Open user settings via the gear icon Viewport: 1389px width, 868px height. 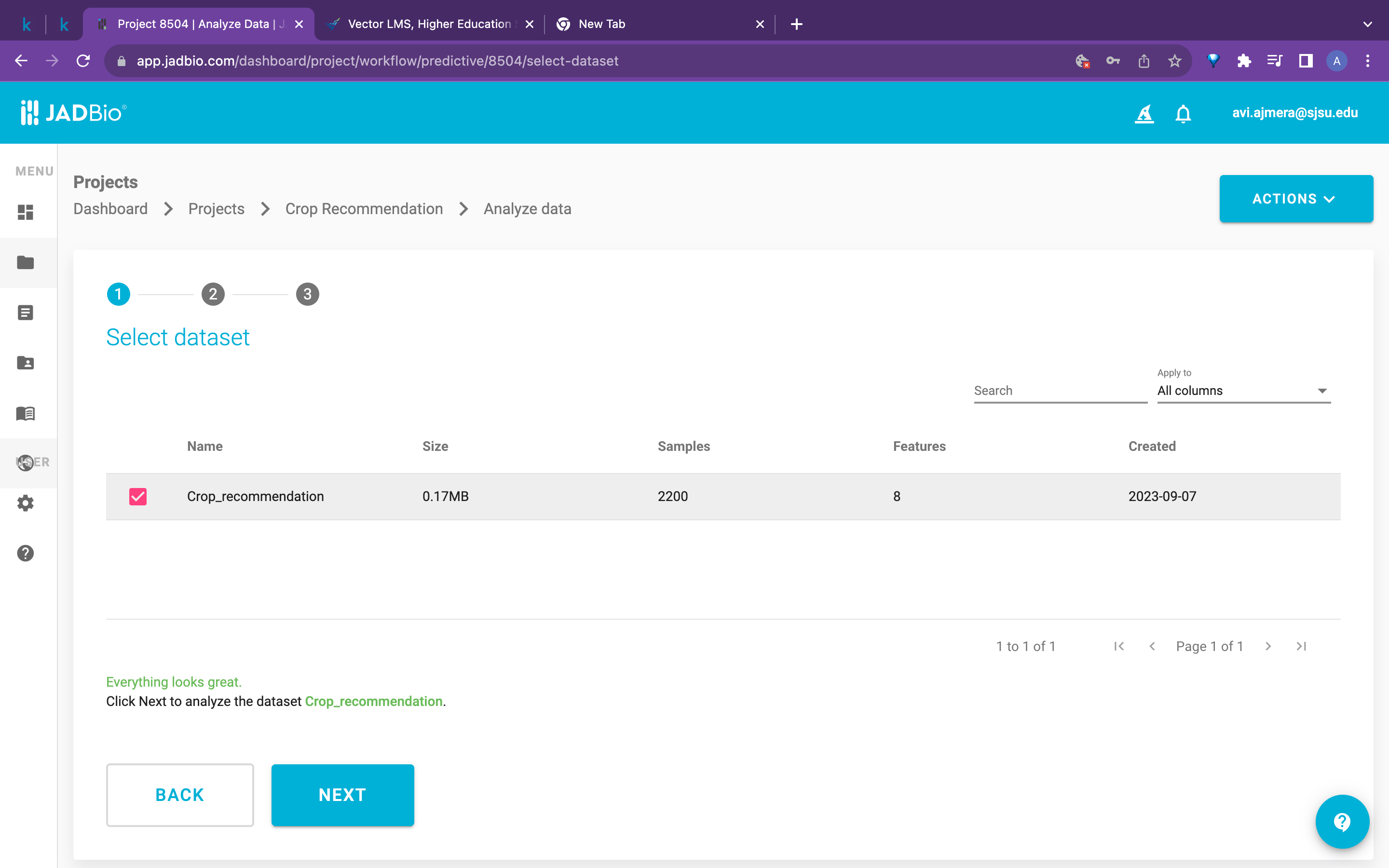25,503
